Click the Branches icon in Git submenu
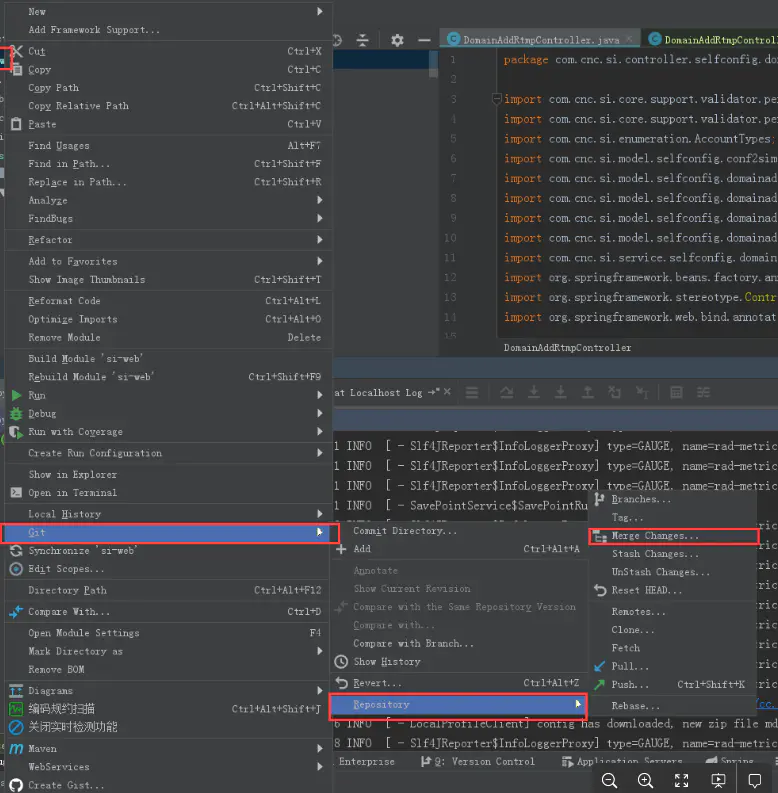Screen dimensions: 778x793 pyautogui.click(x=600, y=499)
